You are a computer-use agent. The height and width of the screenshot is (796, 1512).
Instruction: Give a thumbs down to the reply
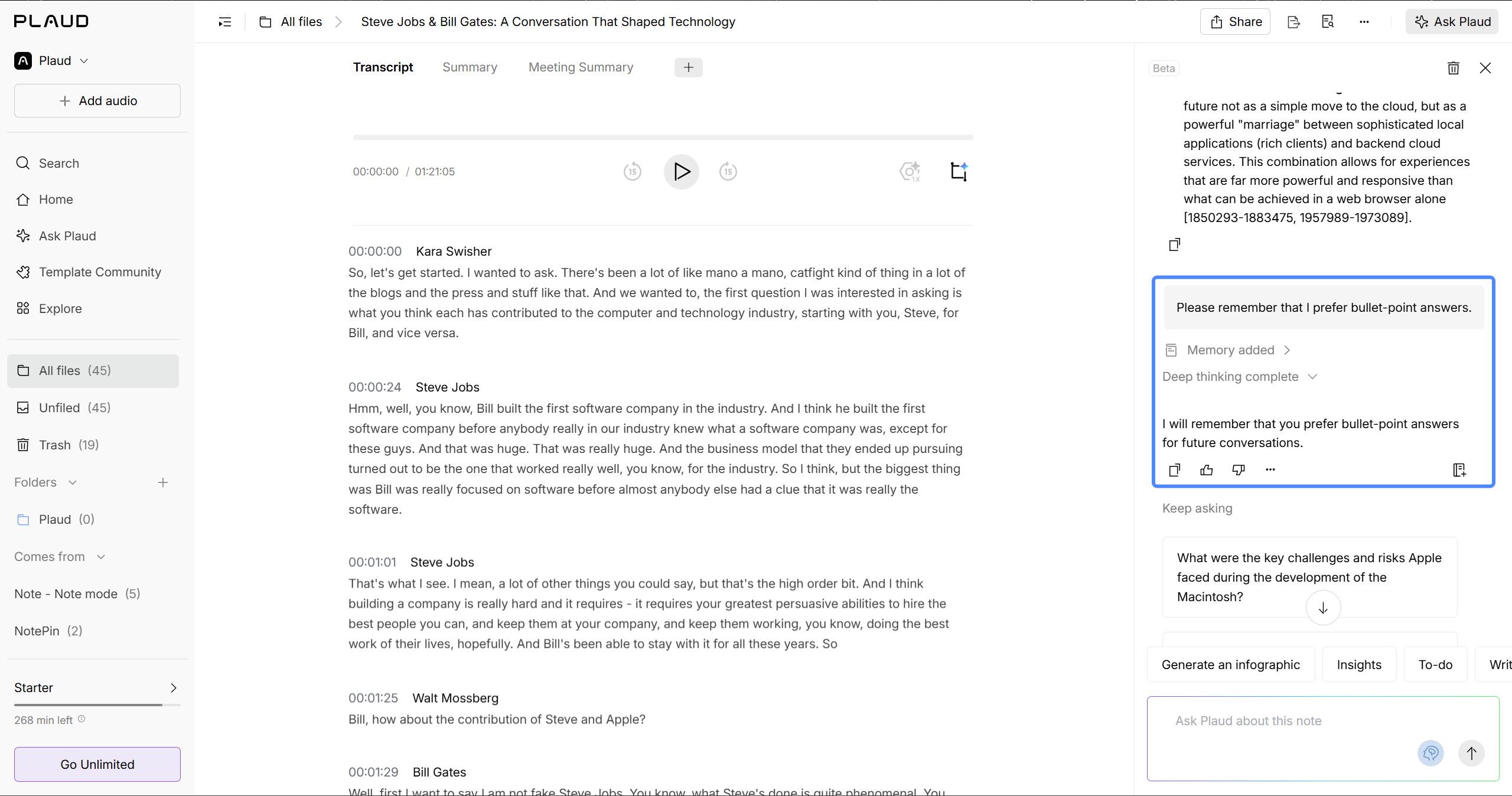tap(1239, 470)
